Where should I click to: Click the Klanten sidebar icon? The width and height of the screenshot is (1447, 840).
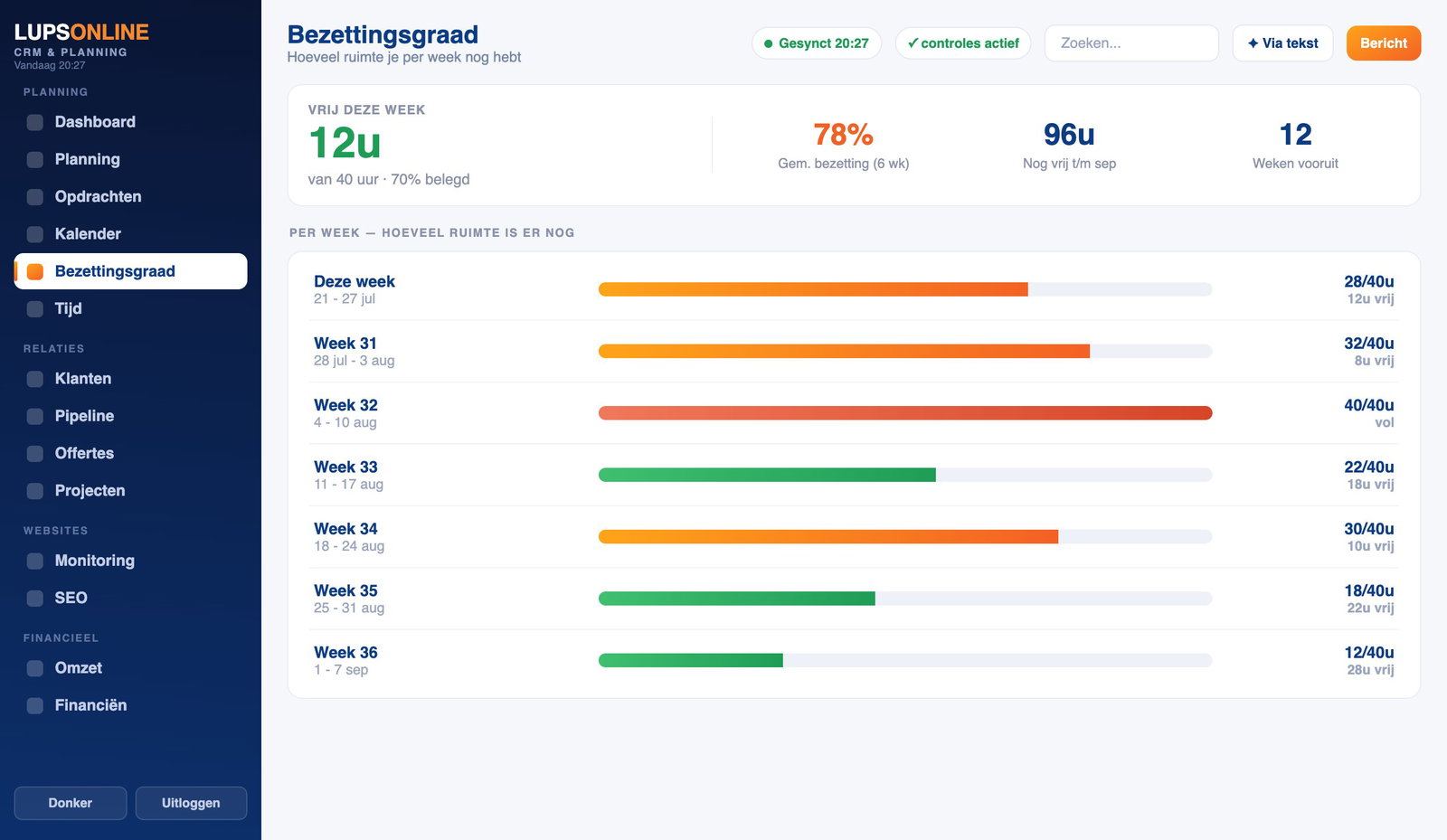(x=35, y=379)
